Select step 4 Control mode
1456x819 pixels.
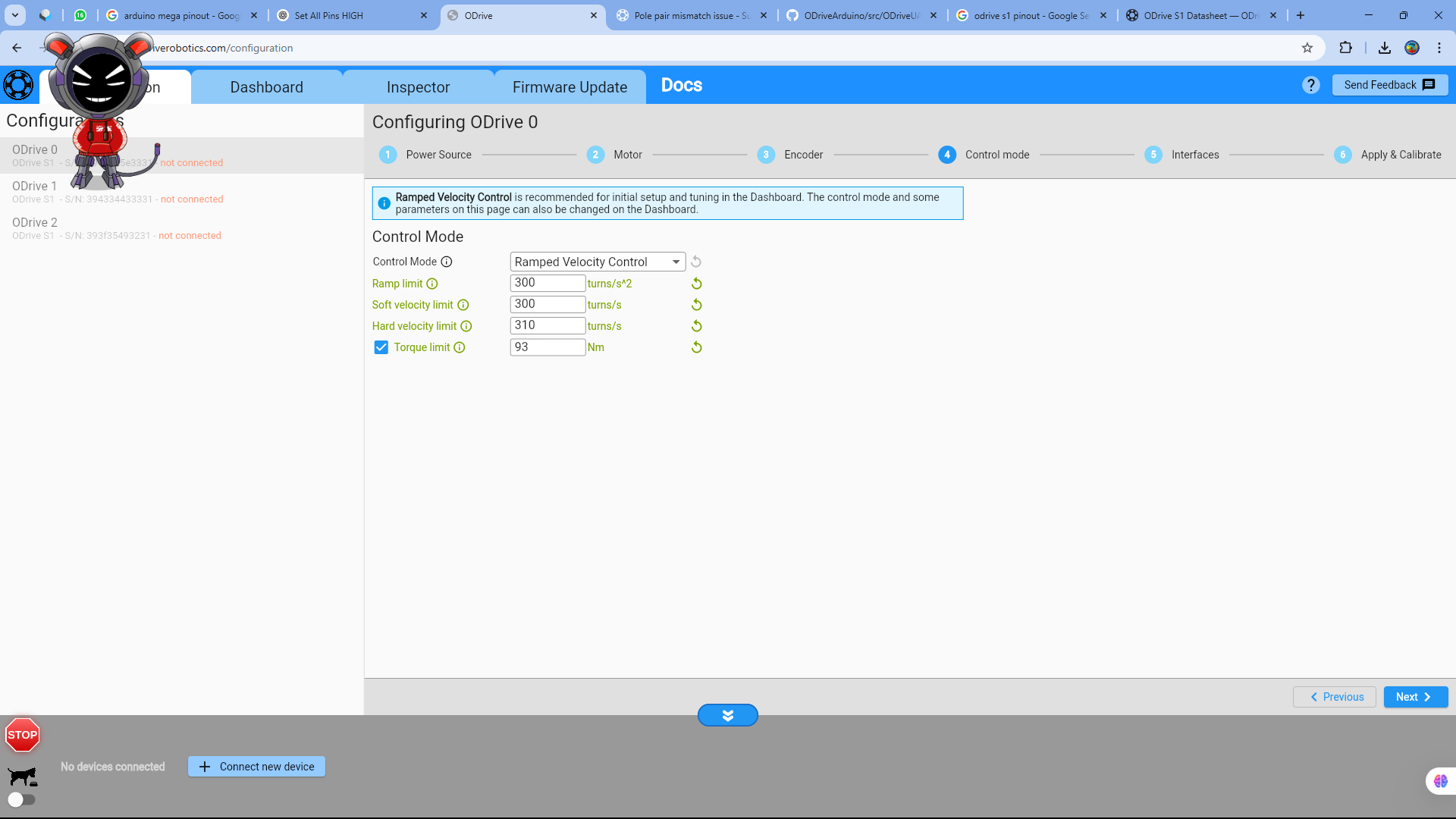pyautogui.click(x=984, y=155)
